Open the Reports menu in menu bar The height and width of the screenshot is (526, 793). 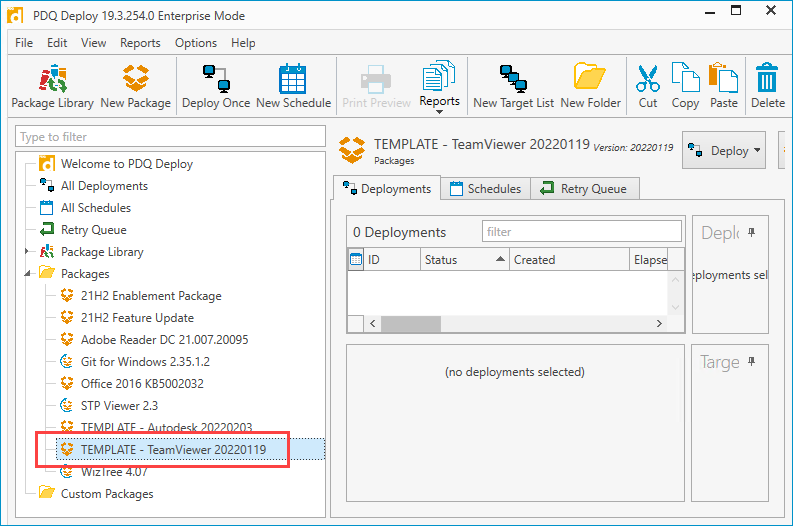[140, 43]
